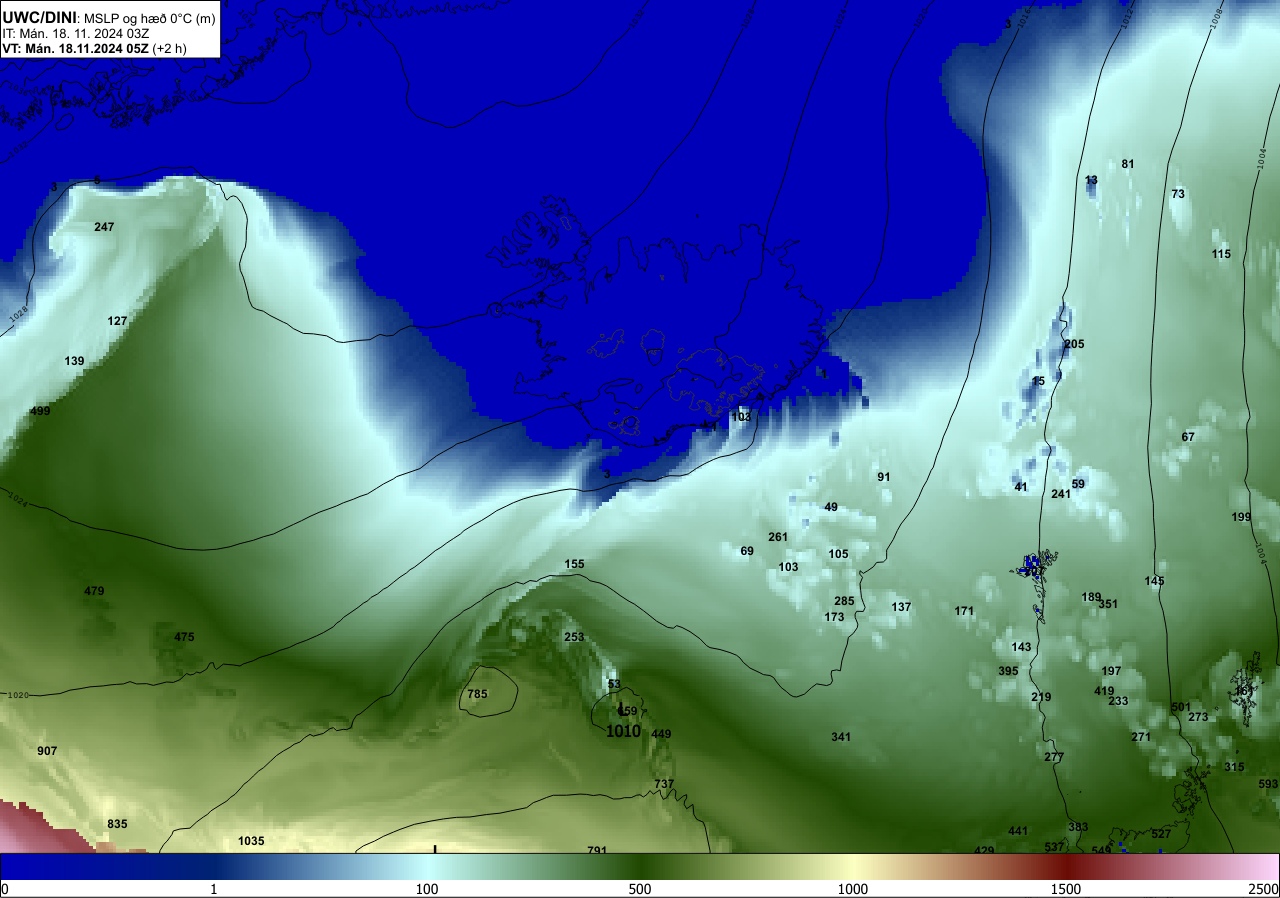
Task: Click the map value 105
Action: pos(838,554)
